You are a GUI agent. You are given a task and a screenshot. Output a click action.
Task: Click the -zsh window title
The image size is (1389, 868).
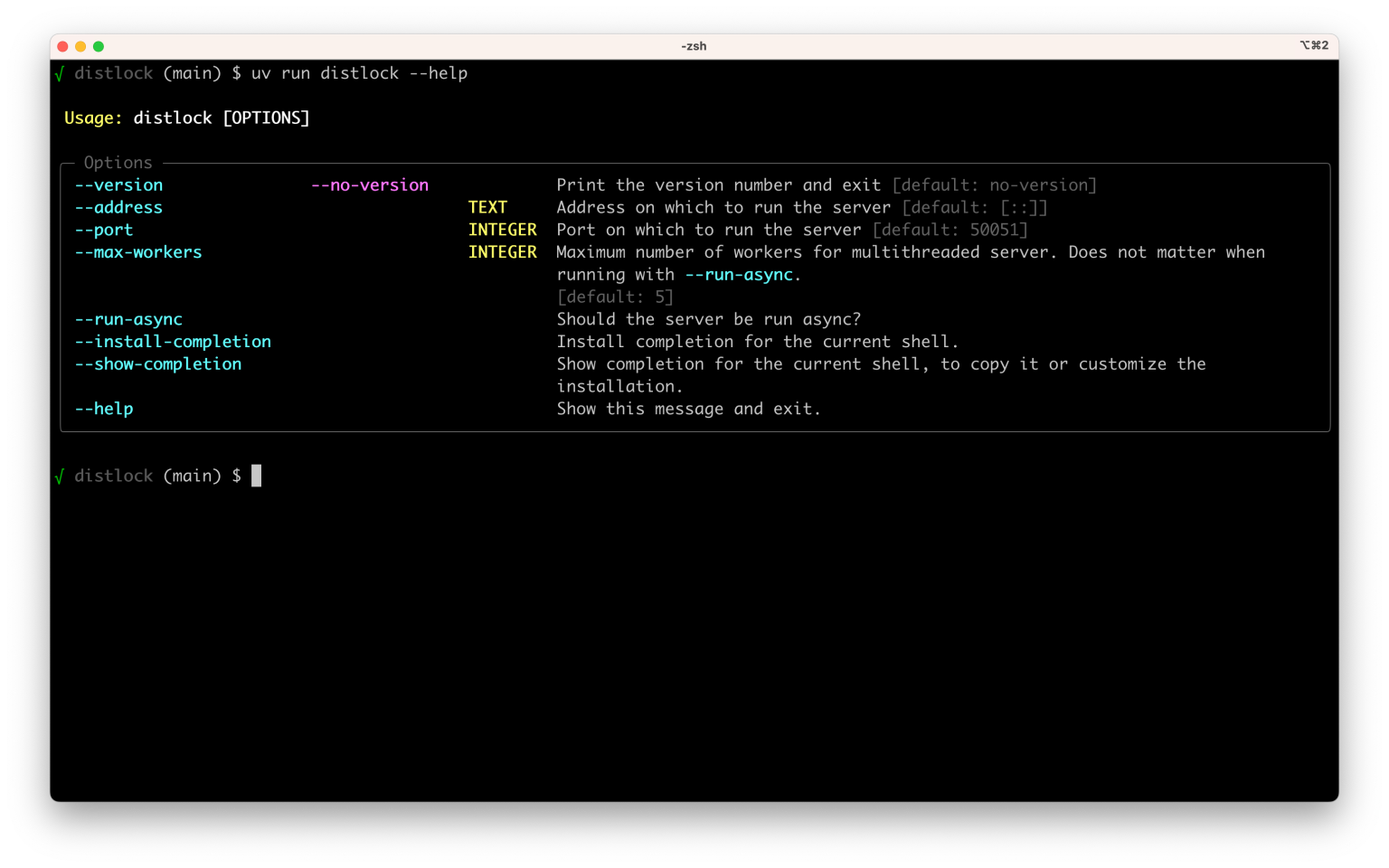694,46
